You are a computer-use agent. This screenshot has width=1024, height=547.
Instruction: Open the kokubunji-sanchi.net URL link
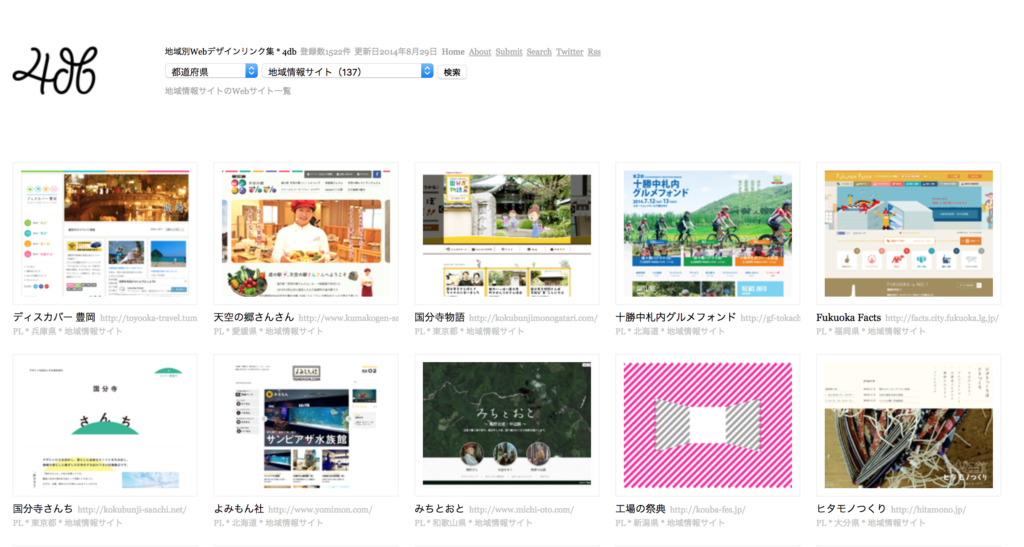(132, 510)
